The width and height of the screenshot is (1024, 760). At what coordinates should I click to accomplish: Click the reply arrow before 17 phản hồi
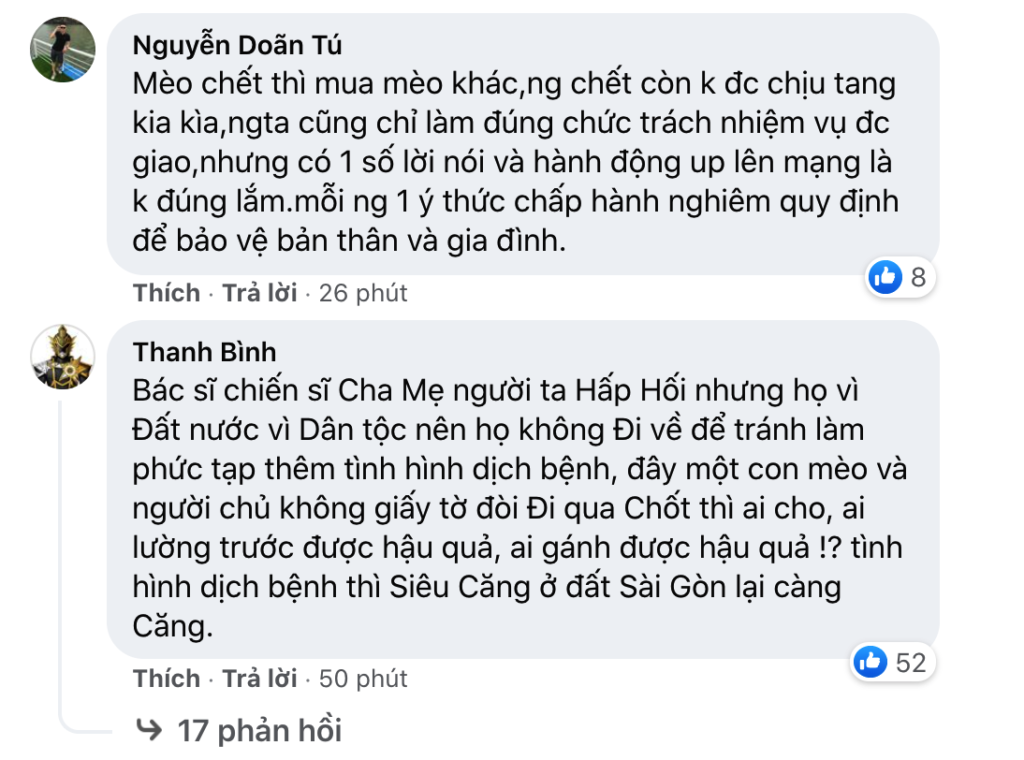pyautogui.click(x=149, y=731)
